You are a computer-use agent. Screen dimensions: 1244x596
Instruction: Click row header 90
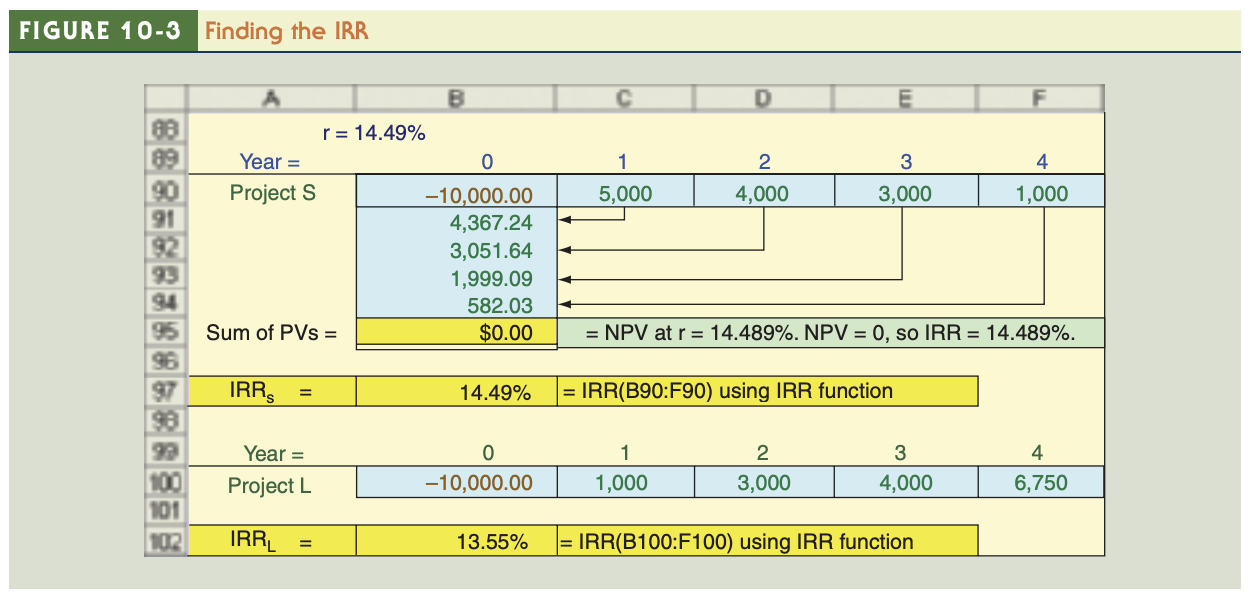[167, 190]
